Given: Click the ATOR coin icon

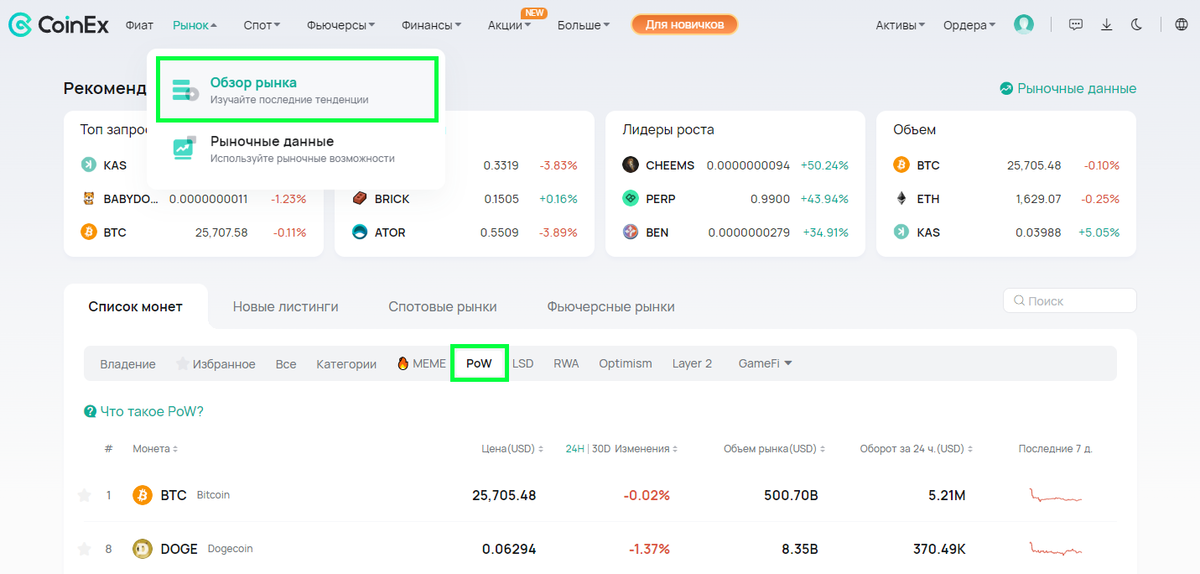Looking at the screenshot, I should pos(359,232).
